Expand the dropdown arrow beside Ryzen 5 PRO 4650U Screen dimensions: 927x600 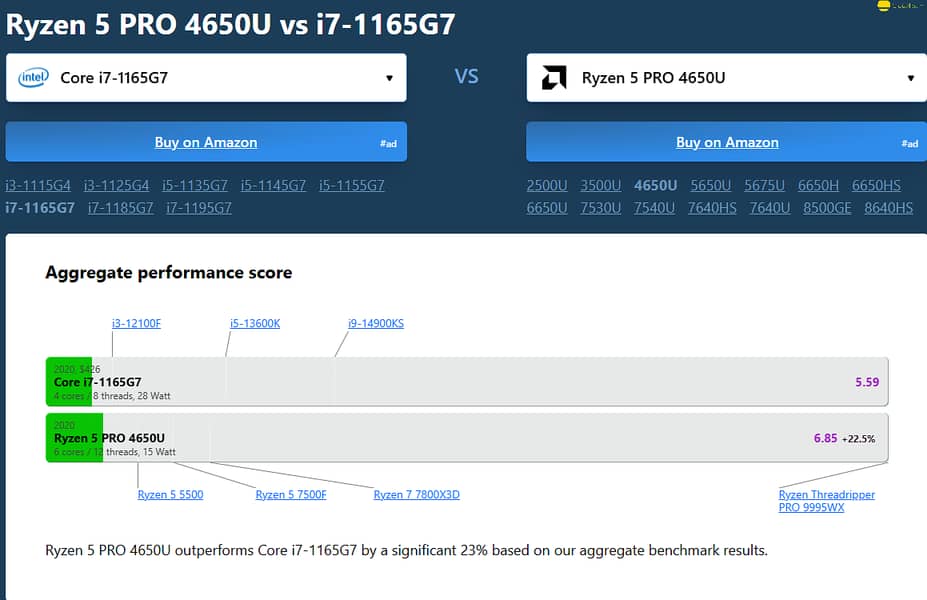909,77
